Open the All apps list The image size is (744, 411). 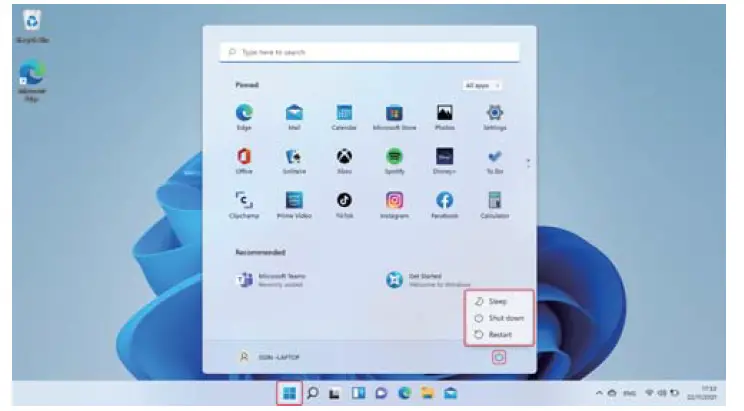pos(482,85)
